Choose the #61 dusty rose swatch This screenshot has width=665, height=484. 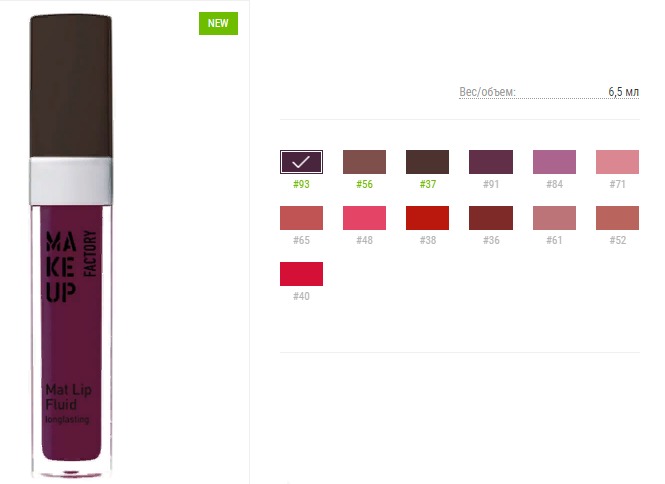coord(554,218)
